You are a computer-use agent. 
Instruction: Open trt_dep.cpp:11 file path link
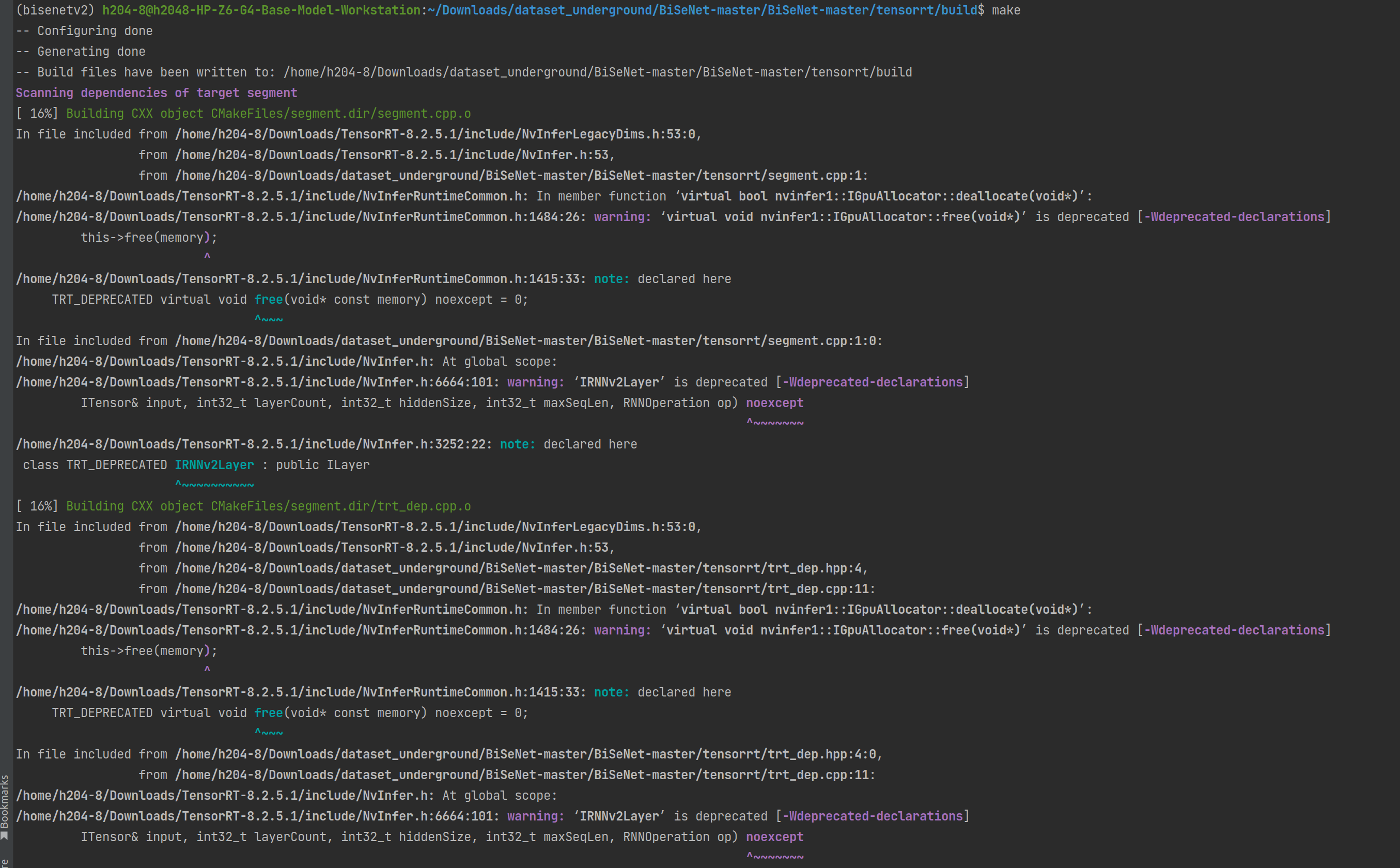pyautogui.click(x=522, y=588)
